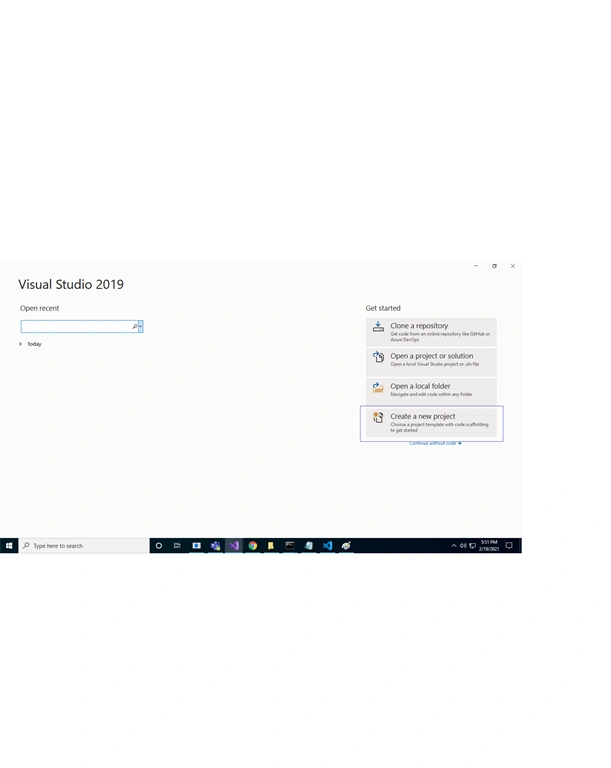Close the Visual Studio start window
This screenshot has height=768, width=611.
tap(513, 266)
